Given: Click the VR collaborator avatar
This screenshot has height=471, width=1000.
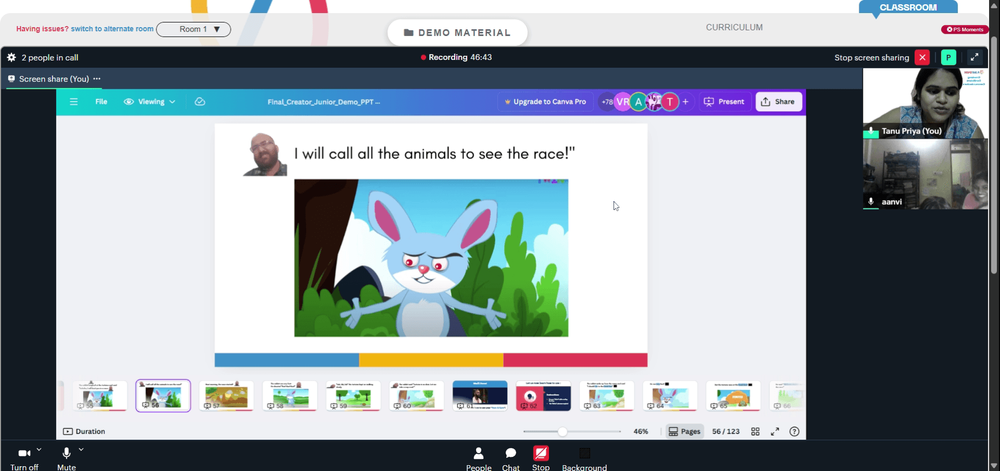Looking at the screenshot, I should click(622, 102).
